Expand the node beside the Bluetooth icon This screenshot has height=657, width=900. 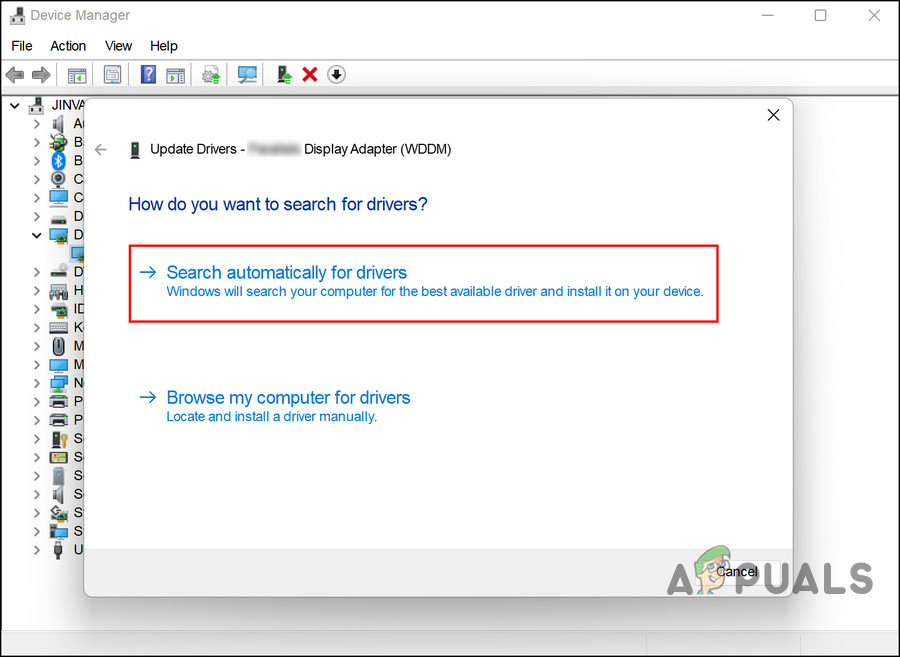37,161
